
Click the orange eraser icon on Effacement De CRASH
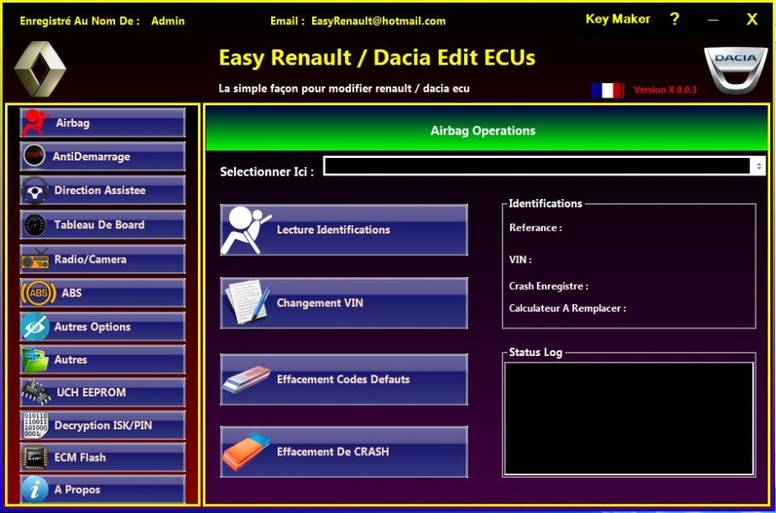click(246, 452)
